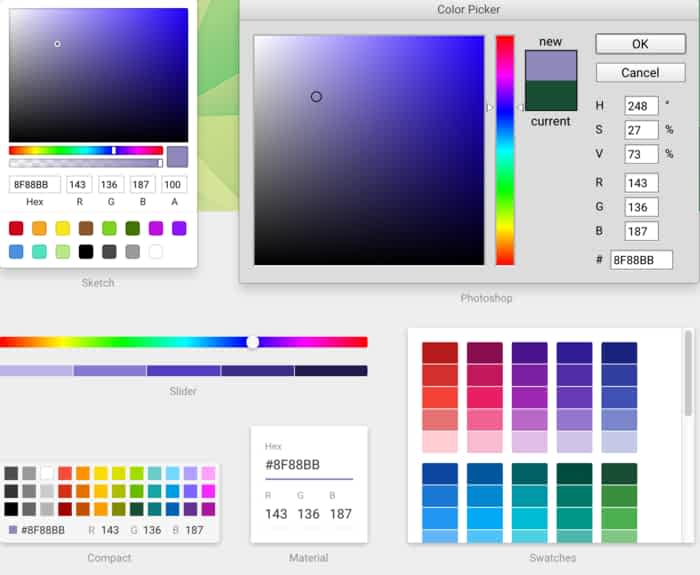Click the Swatches panel vertical scrollbar

point(688,375)
